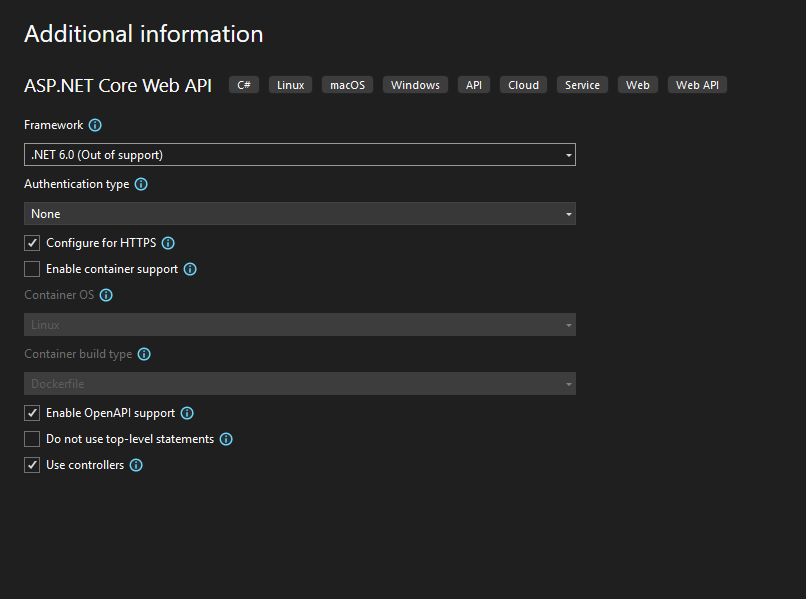Uncheck the Configure for HTTPS checkbox
806x599 pixels.
pyautogui.click(x=32, y=243)
